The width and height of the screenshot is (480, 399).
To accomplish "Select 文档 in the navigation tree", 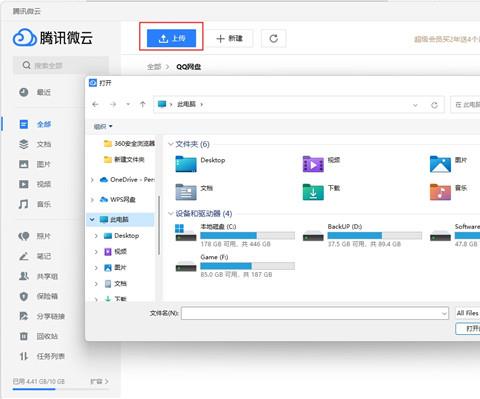I will coord(115,284).
